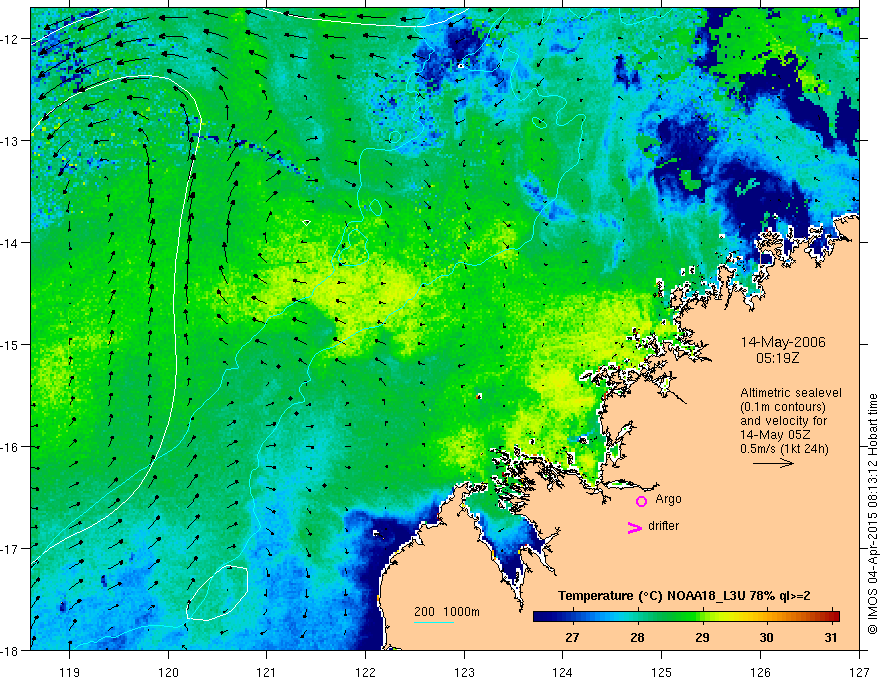Image resolution: width=880 pixels, height=680 pixels.
Task: Click longitude axis label 127
Action: pos(859,673)
